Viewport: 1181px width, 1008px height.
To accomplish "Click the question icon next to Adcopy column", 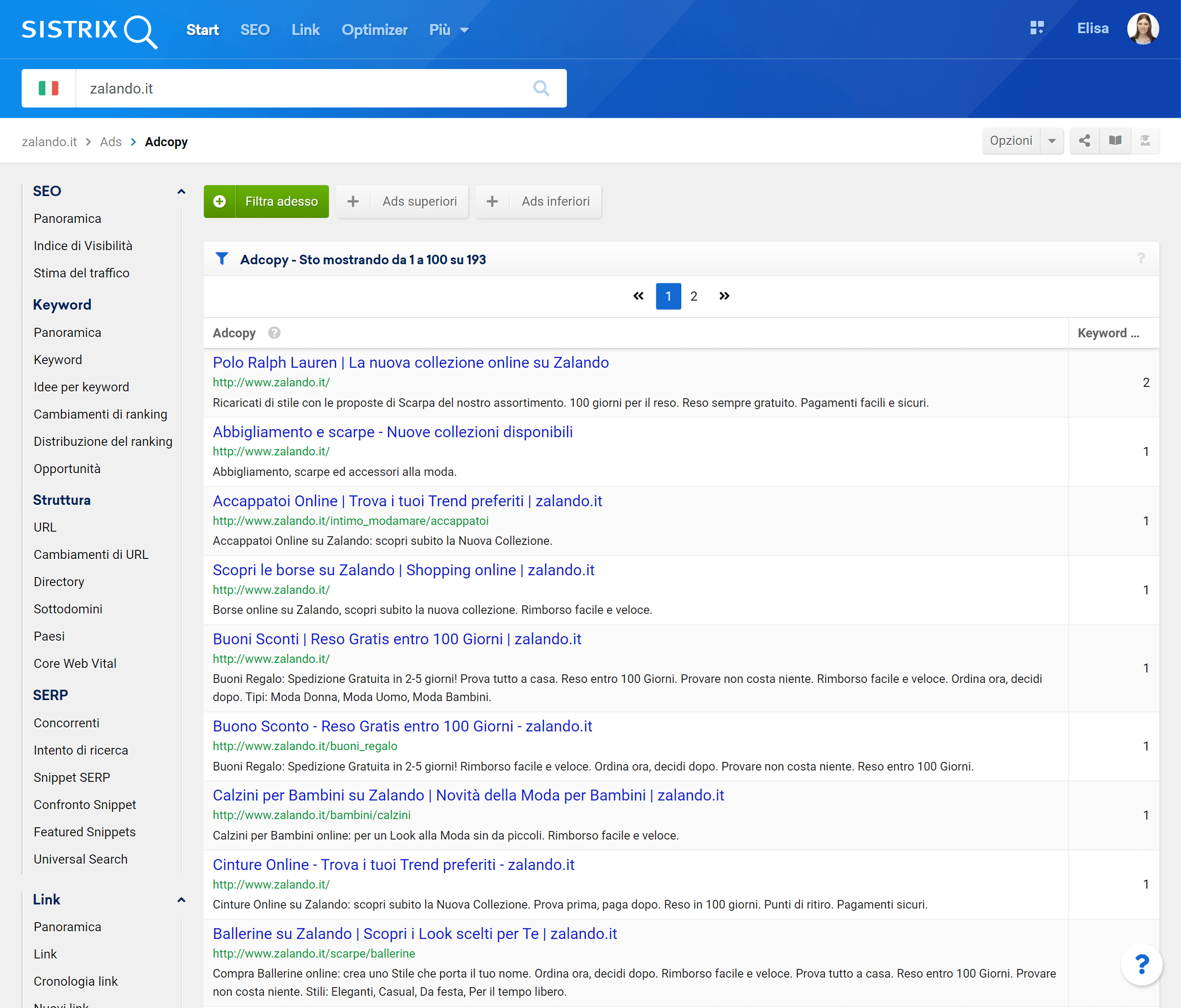I will (274, 333).
